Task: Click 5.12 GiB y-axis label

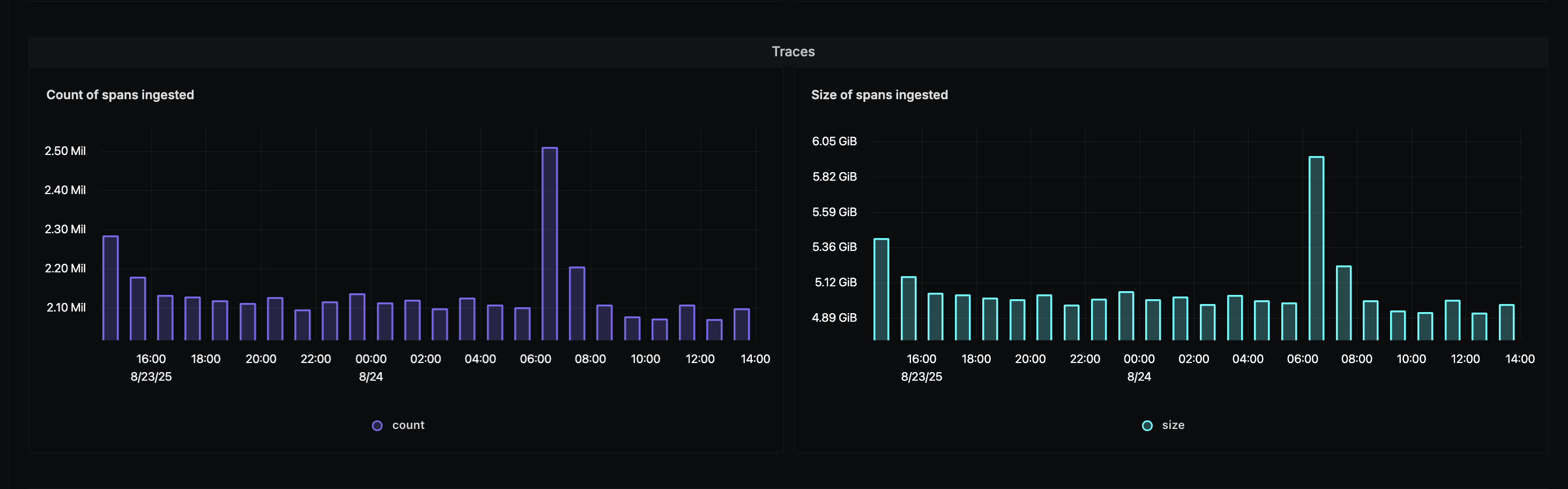Action: pos(836,282)
